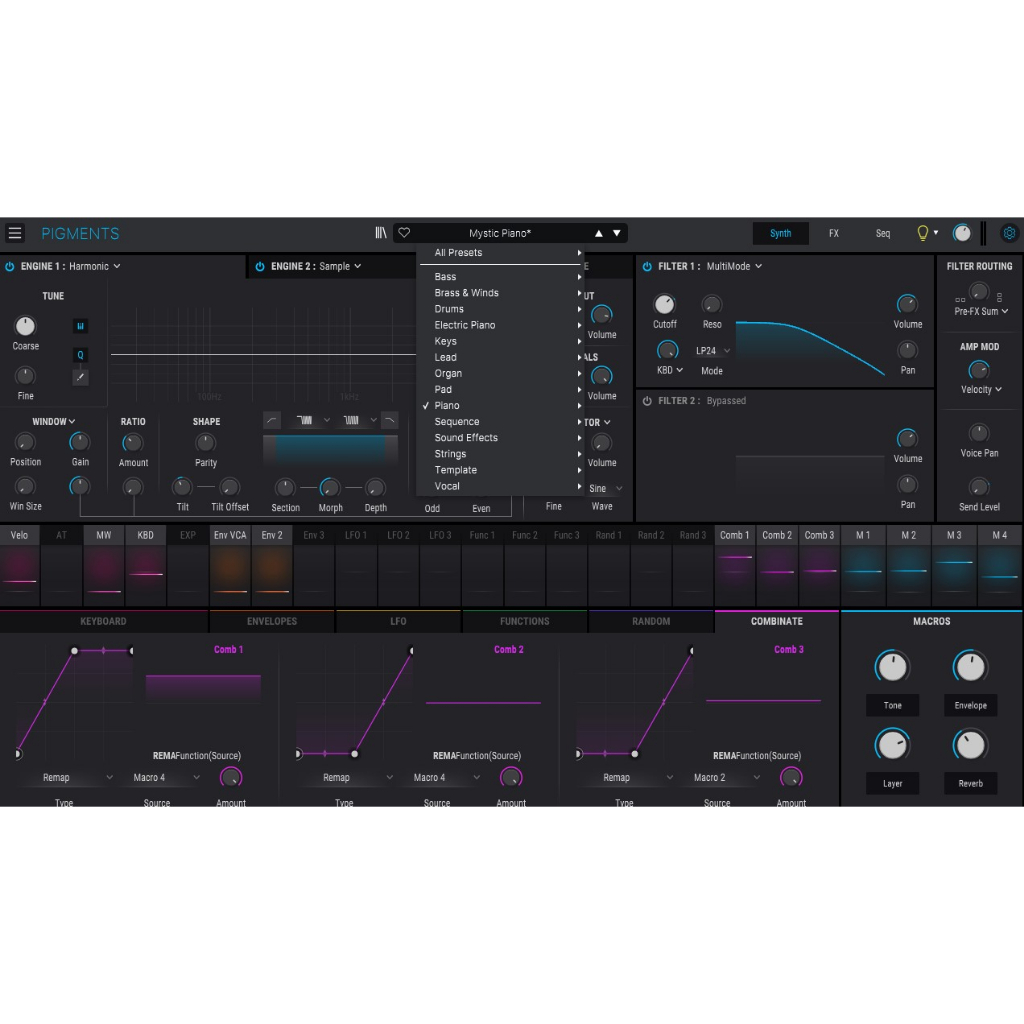This screenshot has width=1024, height=1024.
Task: Open the main Pigments hamburger menu
Action: click(x=15, y=232)
